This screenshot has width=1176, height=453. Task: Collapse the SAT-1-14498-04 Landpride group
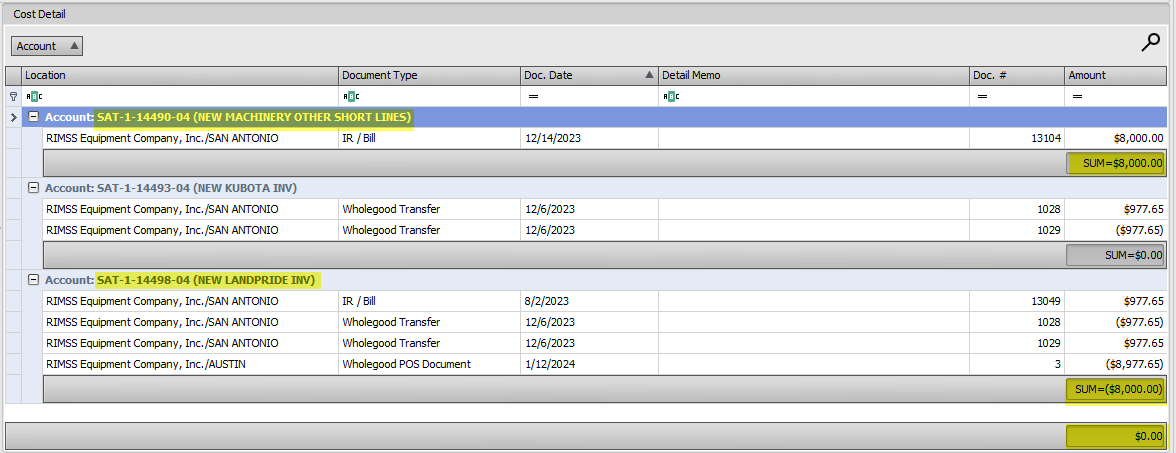click(33, 280)
